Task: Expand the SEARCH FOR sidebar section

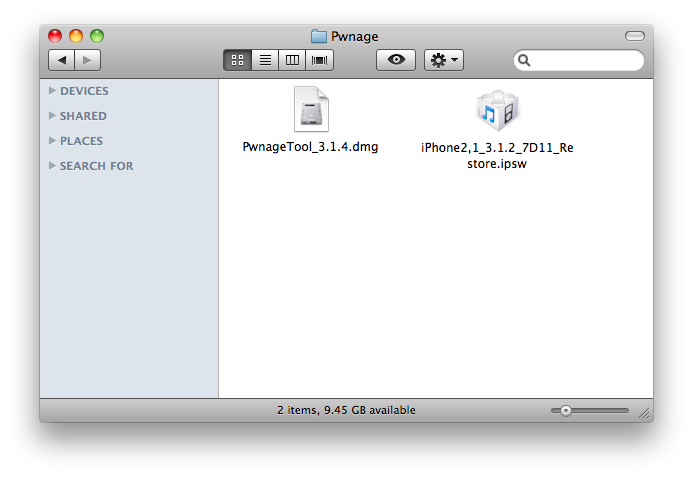Action: tap(52, 166)
